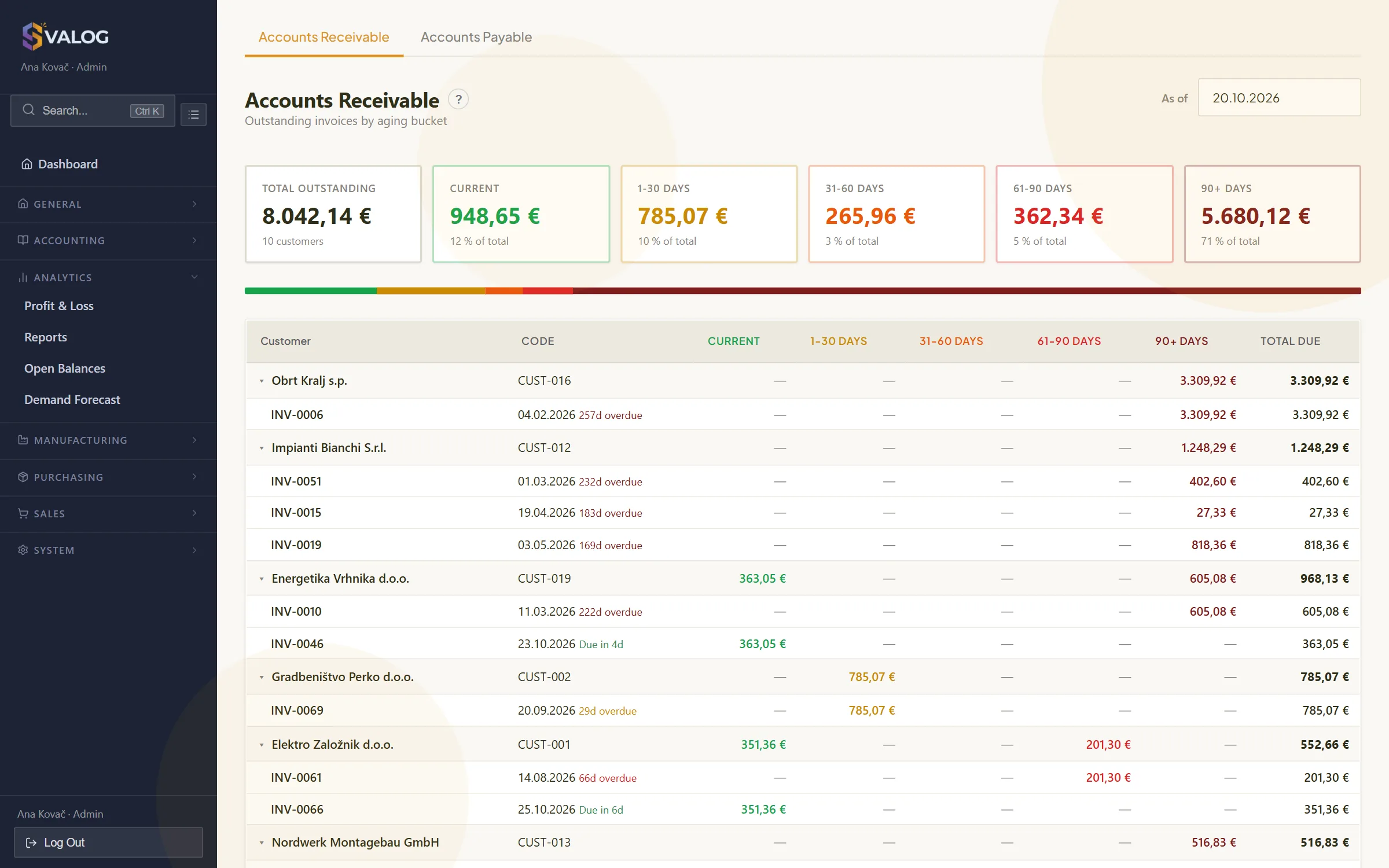The height and width of the screenshot is (868, 1389).
Task: Collapse the Analytics sidebar section
Action: (108, 278)
